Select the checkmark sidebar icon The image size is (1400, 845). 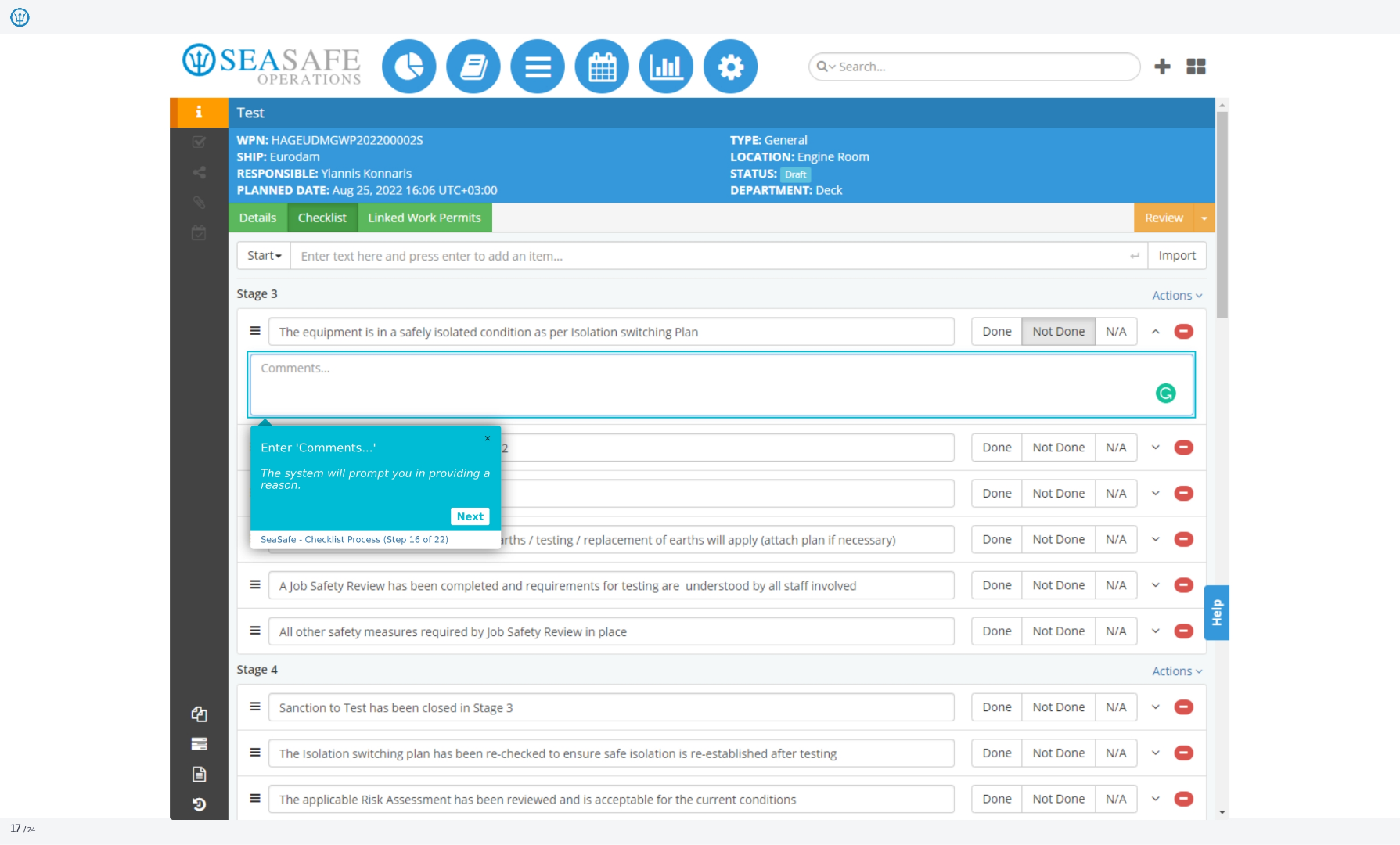199,142
